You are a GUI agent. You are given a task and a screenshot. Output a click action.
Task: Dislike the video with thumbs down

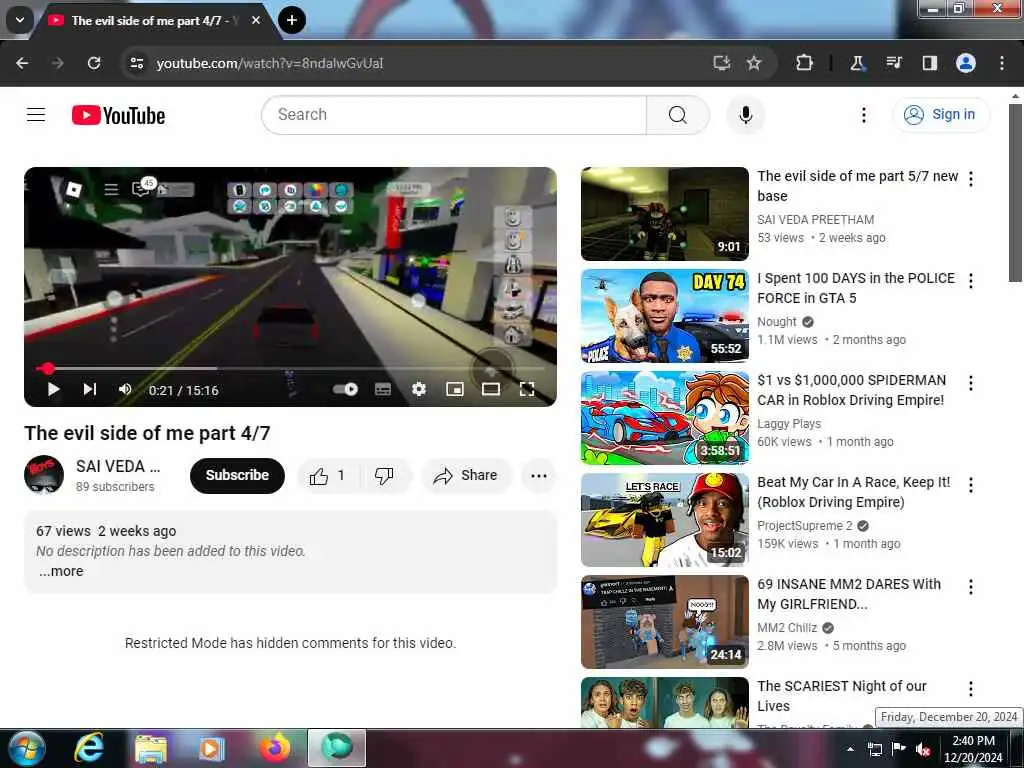(x=384, y=476)
